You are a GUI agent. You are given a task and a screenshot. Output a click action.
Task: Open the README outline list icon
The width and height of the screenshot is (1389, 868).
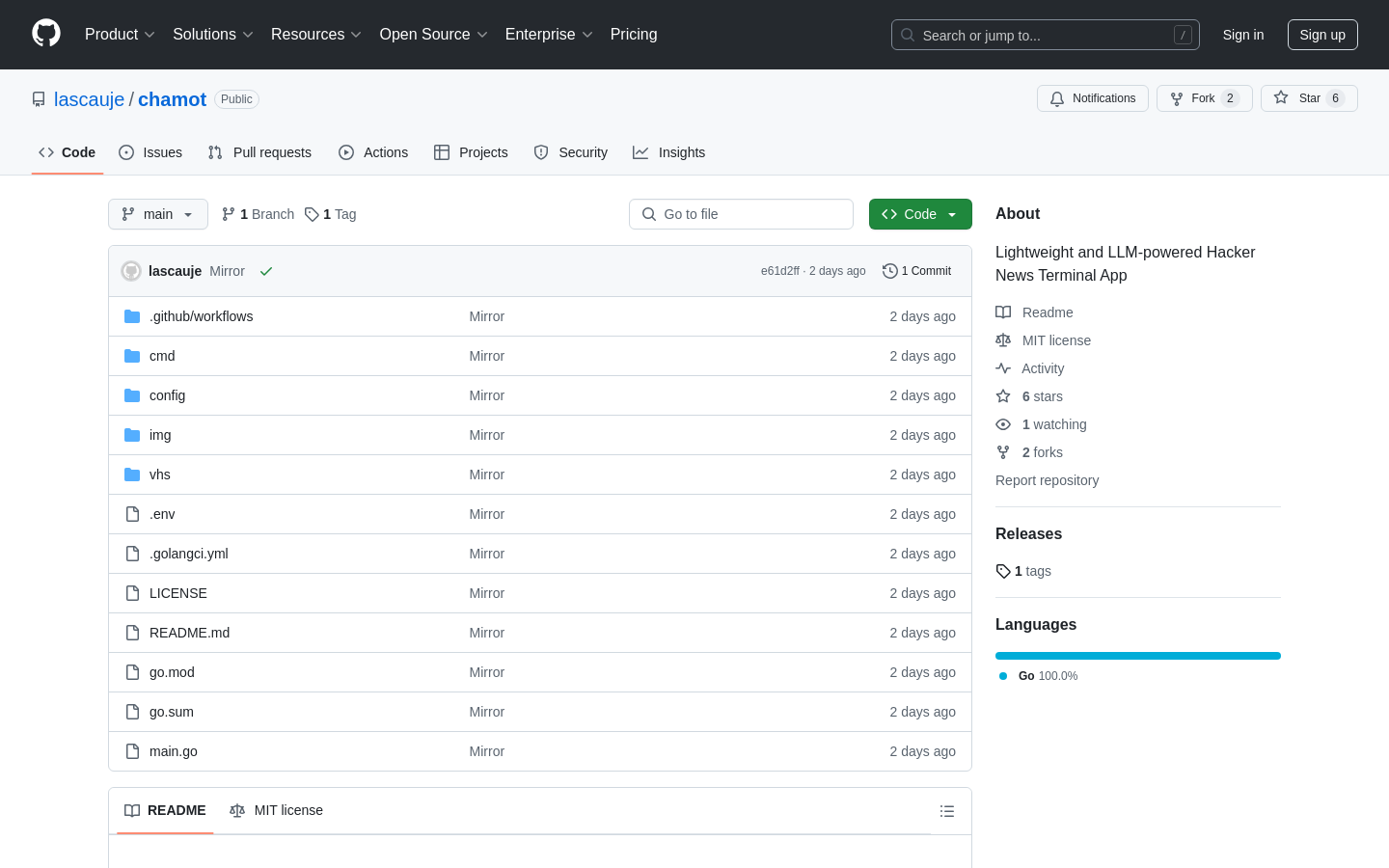click(947, 811)
